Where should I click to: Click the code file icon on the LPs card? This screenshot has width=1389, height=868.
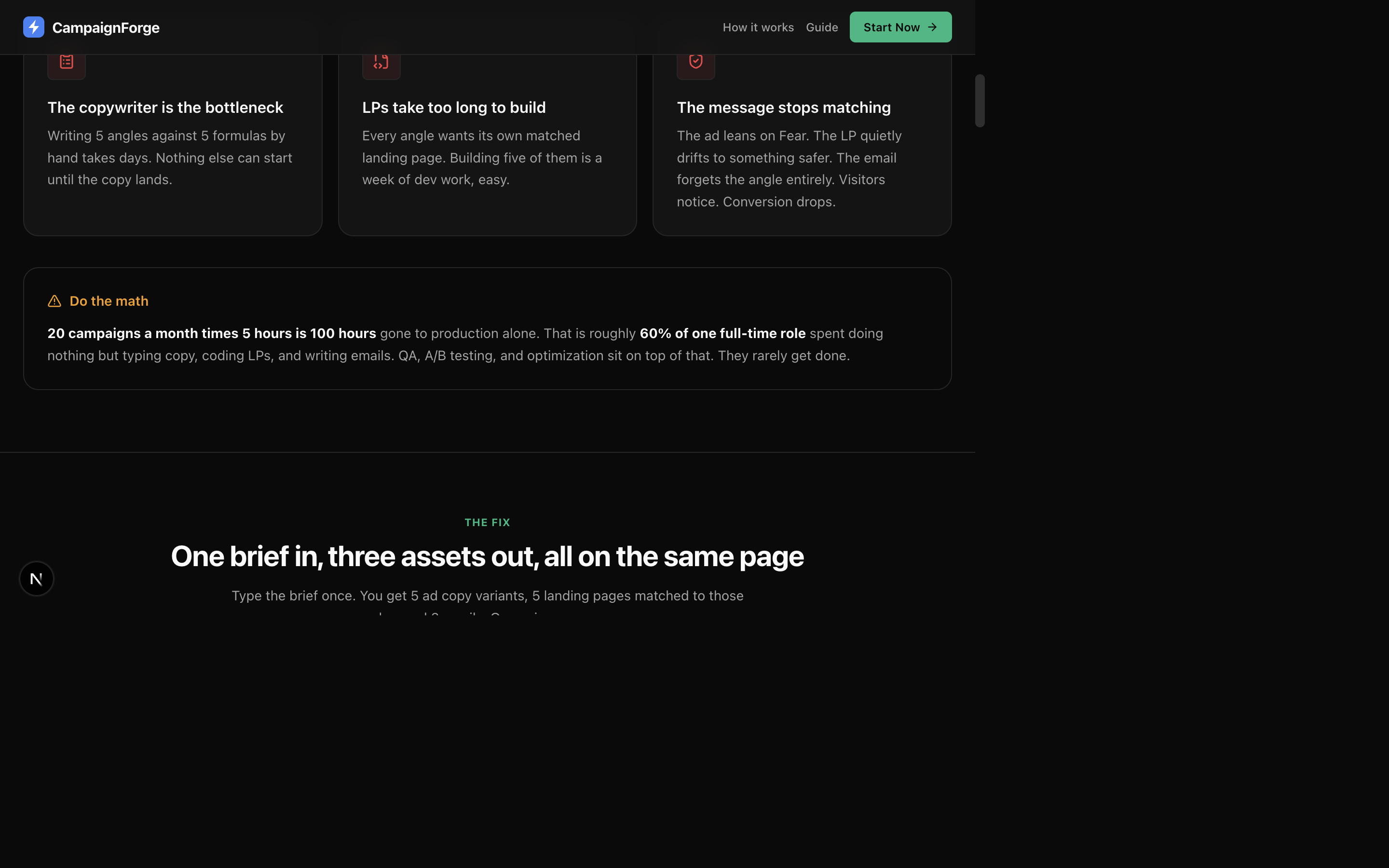[x=381, y=61]
